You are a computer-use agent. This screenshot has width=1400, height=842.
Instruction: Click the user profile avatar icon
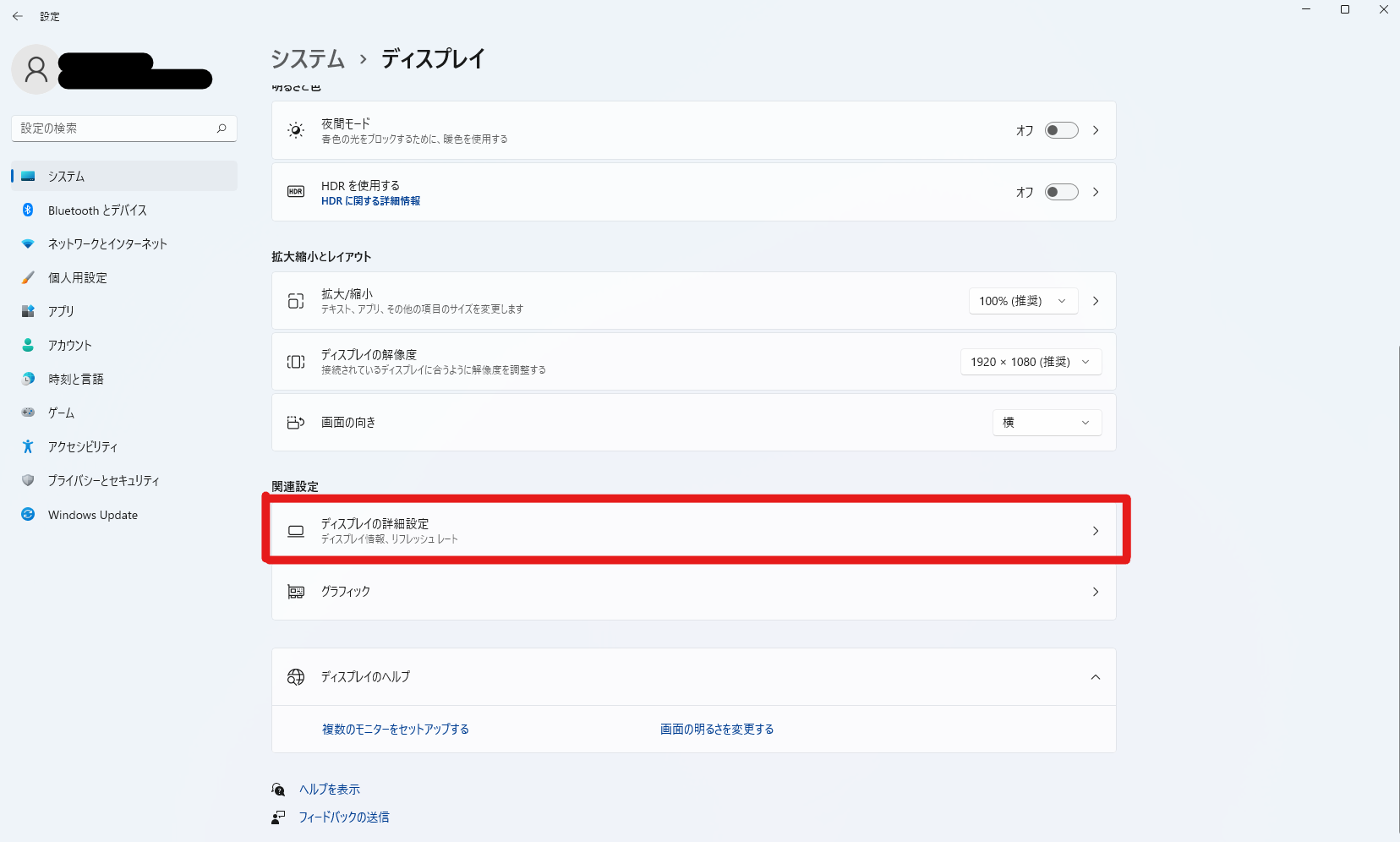click(36, 69)
